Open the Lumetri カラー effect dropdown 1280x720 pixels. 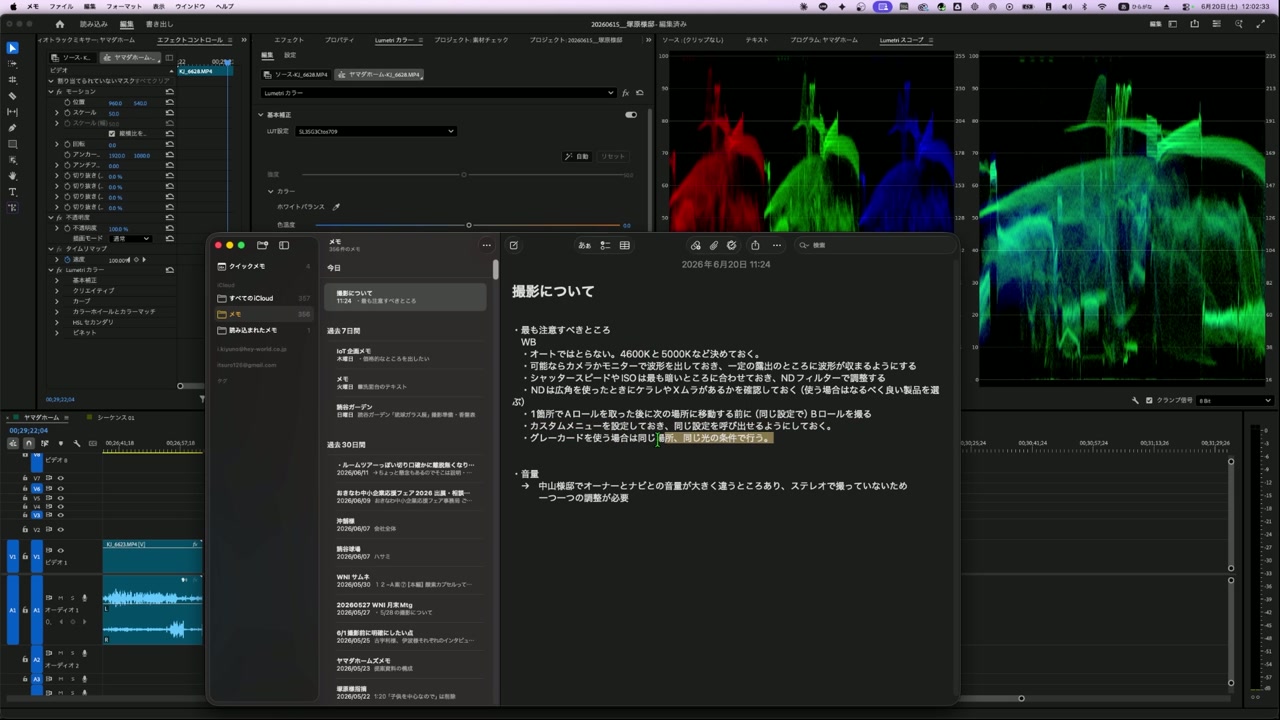point(438,93)
